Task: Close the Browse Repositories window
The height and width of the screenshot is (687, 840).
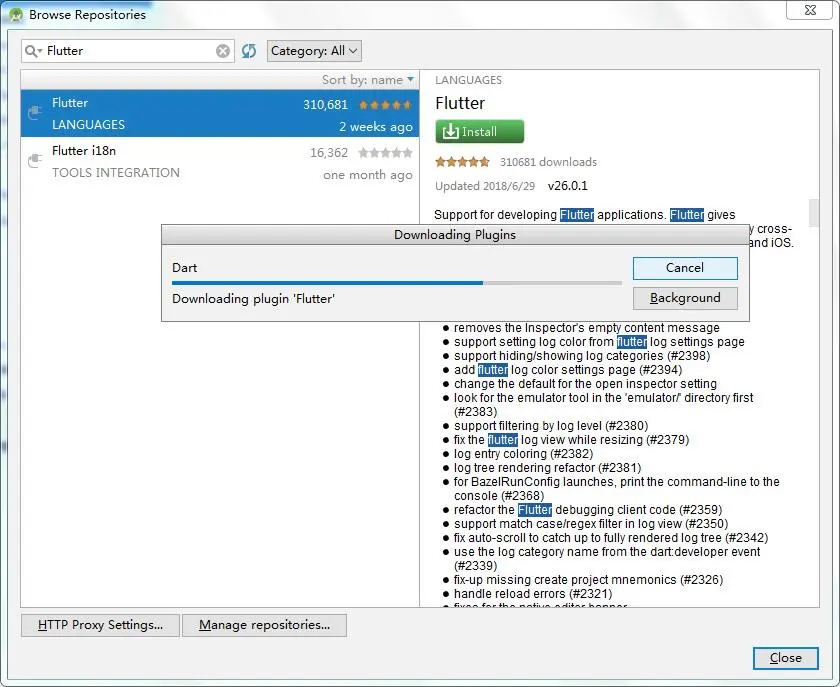Action: 811,10
